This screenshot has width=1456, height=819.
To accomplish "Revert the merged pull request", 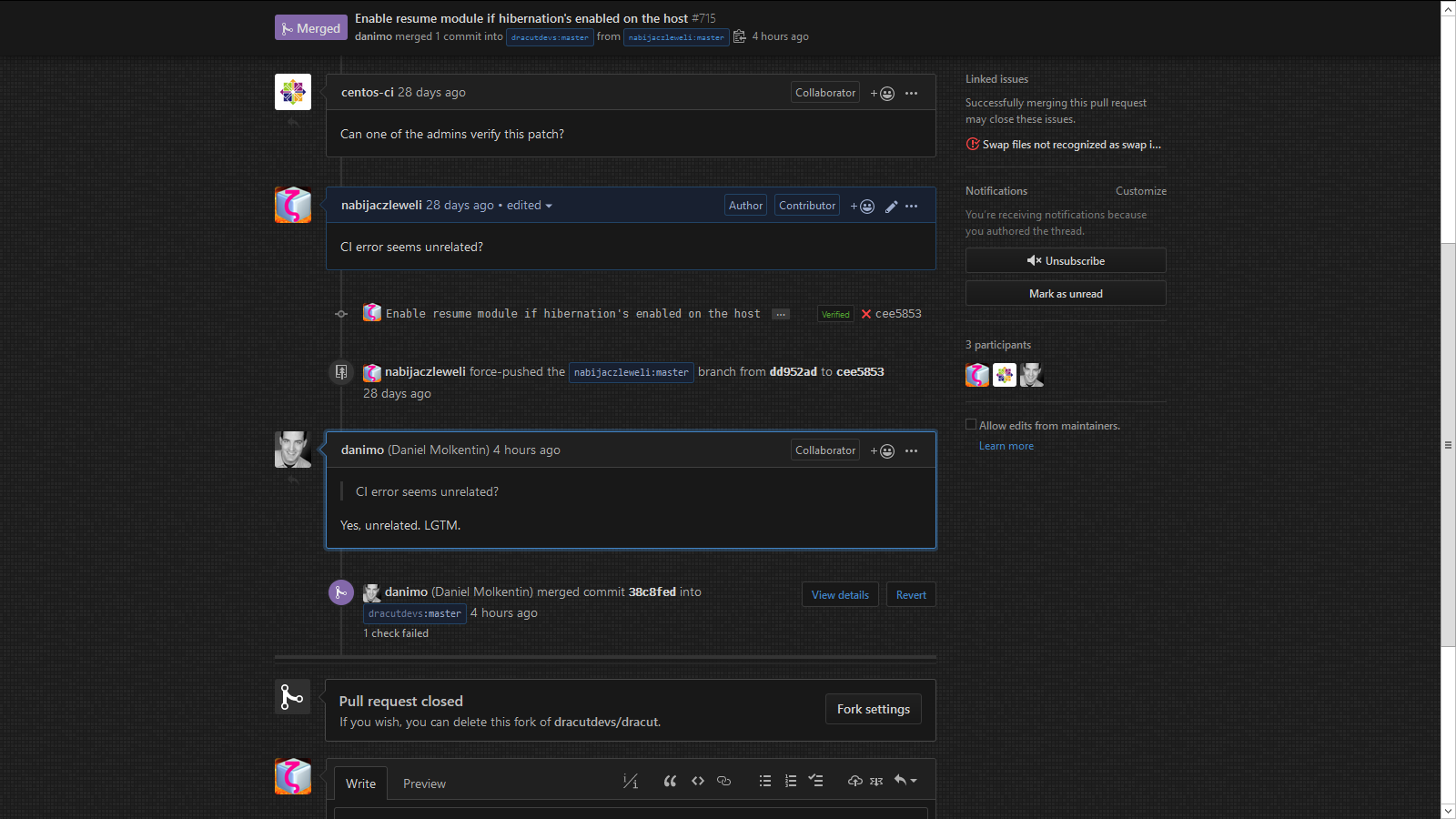I will pos(911,595).
